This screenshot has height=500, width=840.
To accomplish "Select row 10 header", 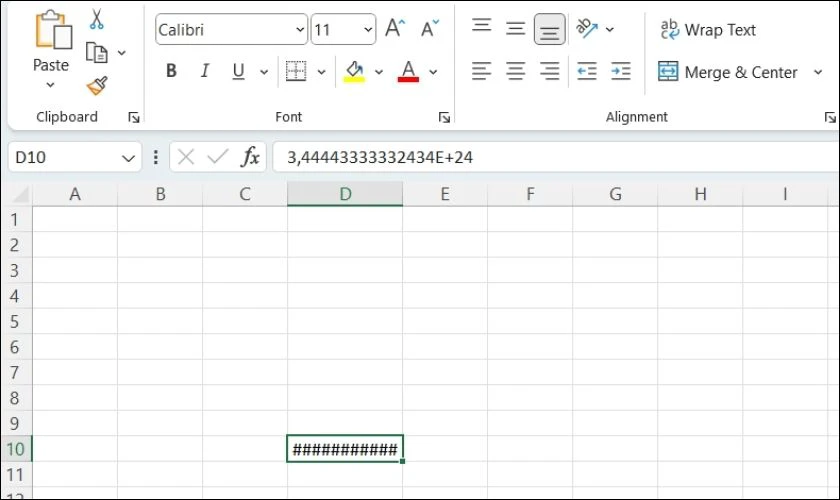I will (x=16, y=449).
